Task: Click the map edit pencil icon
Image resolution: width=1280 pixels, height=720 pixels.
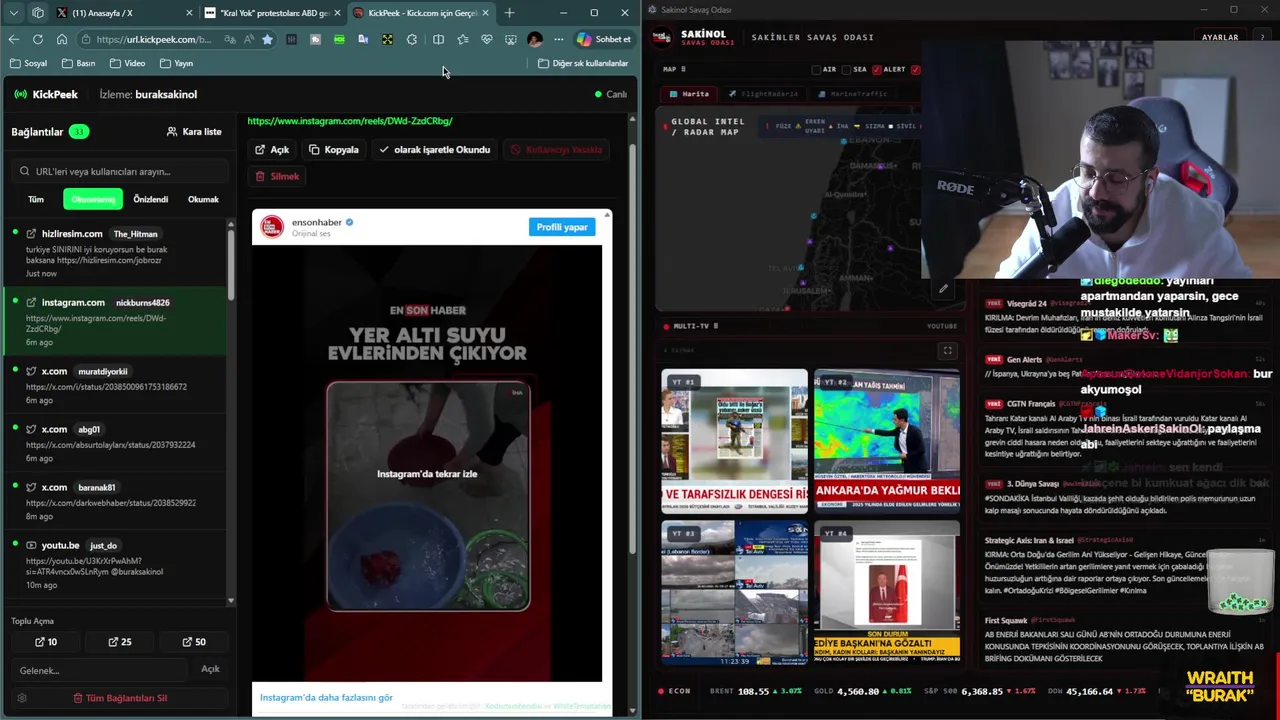Action: tap(943, 289)
